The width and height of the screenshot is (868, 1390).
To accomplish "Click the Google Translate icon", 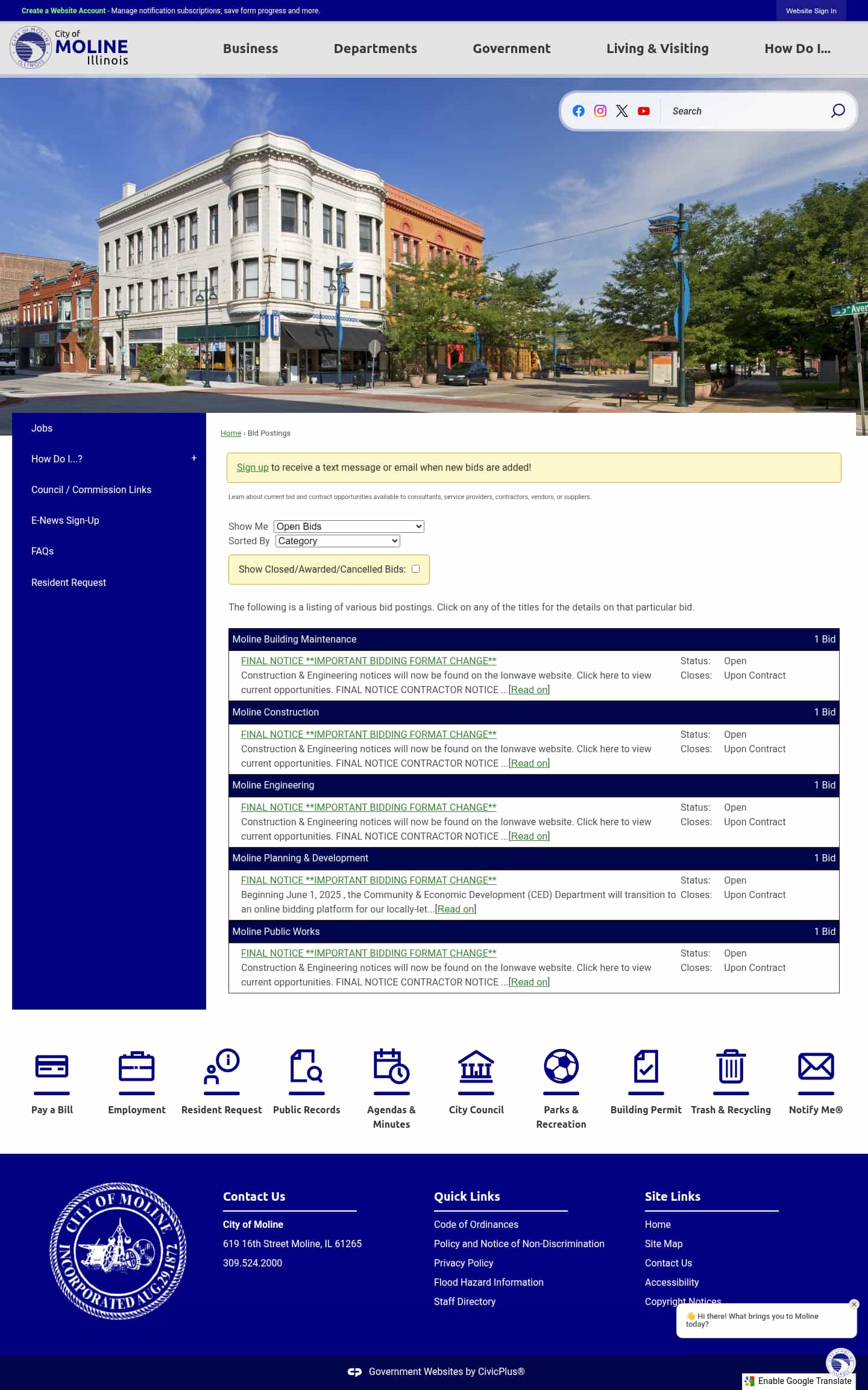I will (749, 1381).
